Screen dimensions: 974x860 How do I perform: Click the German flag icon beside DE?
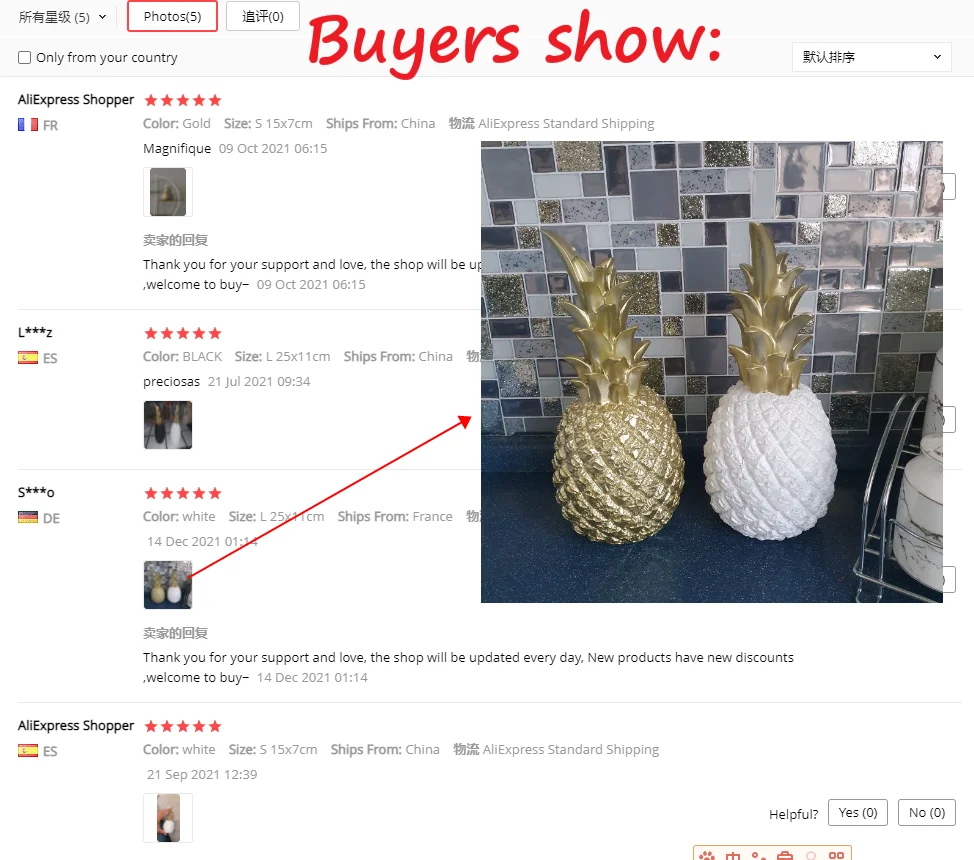point(28,518)
